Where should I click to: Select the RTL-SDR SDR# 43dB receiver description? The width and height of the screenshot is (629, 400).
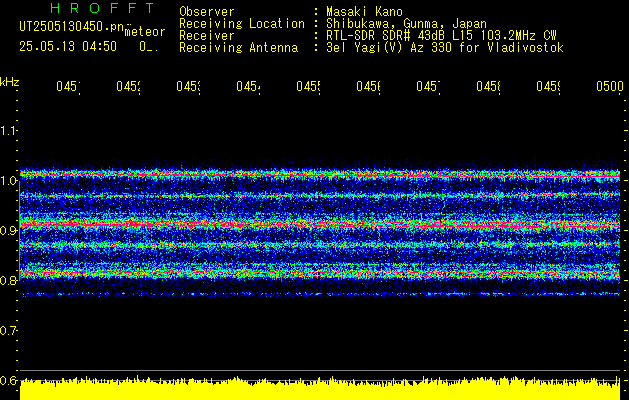pyautogui.click(x=441, y=36)
